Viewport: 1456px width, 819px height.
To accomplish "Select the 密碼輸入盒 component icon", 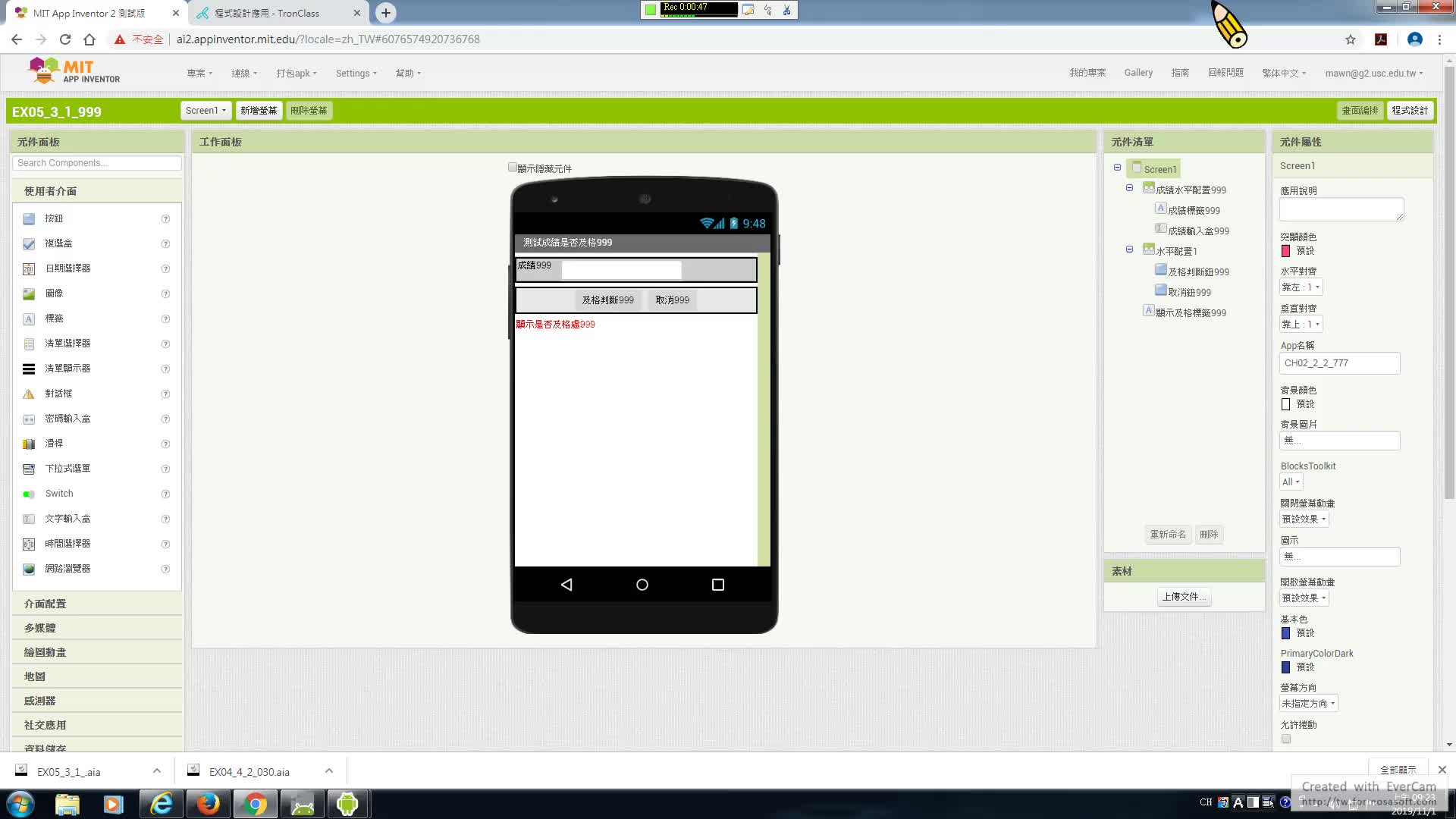I will click(x=29, y=419).
